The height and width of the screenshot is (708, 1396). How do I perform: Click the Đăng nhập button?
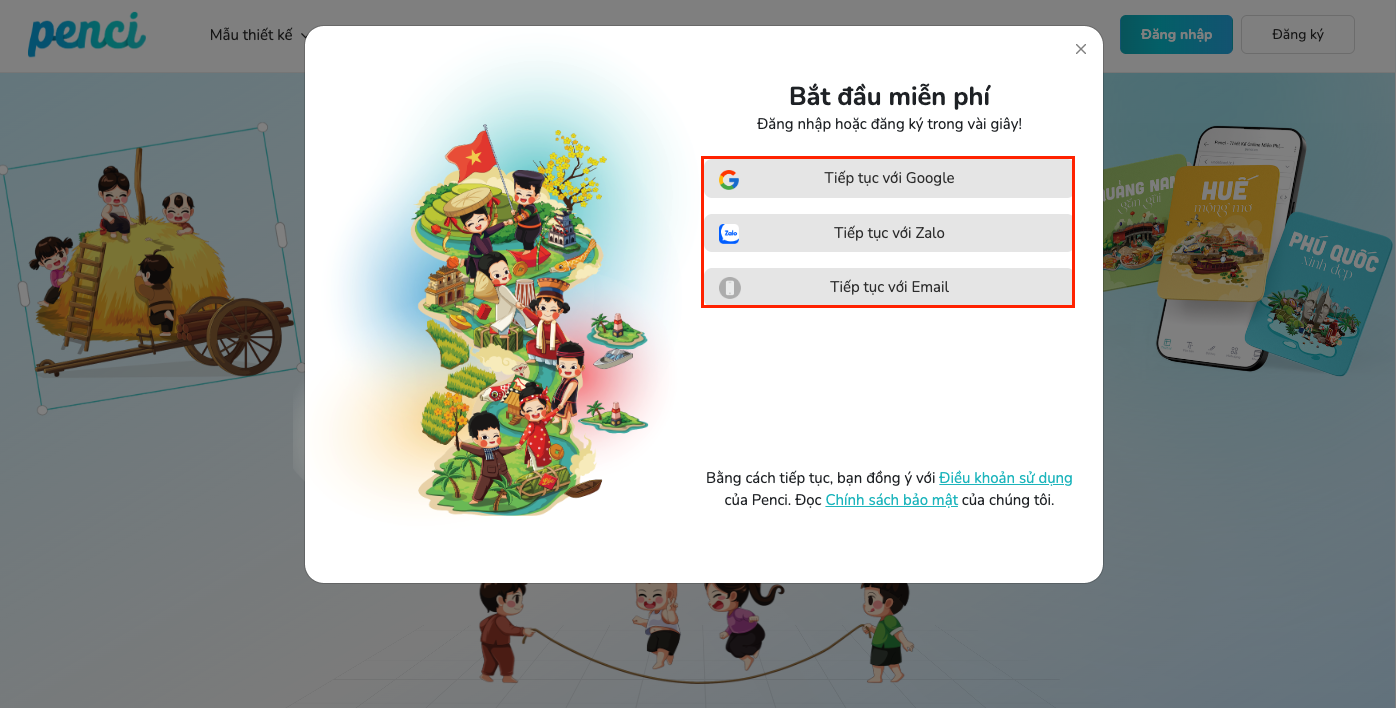click(x=1176, y=34)
